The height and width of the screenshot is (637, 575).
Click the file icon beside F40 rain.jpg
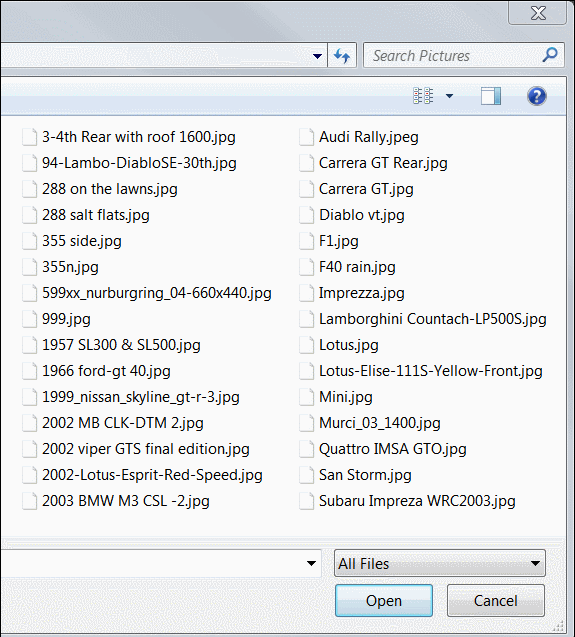[306, 267]
